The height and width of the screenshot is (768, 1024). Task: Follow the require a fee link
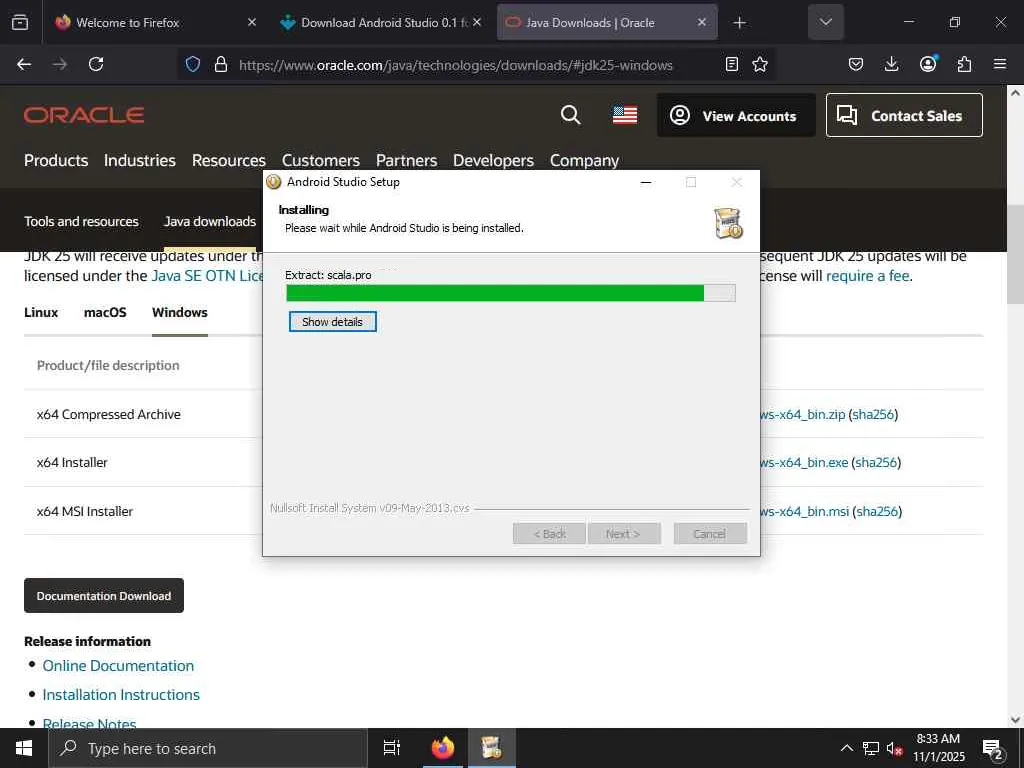pos(867,276)
